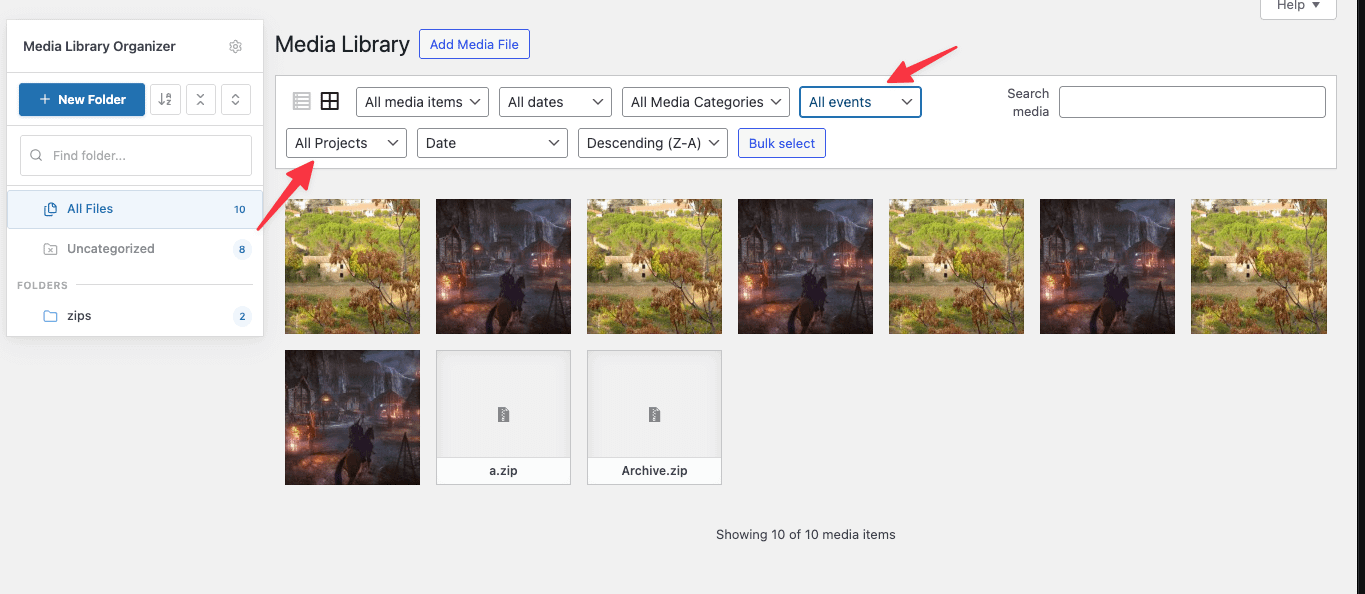Click the New Folder button
Viewport: 1365px width, 594px height.
pos(81,99)
